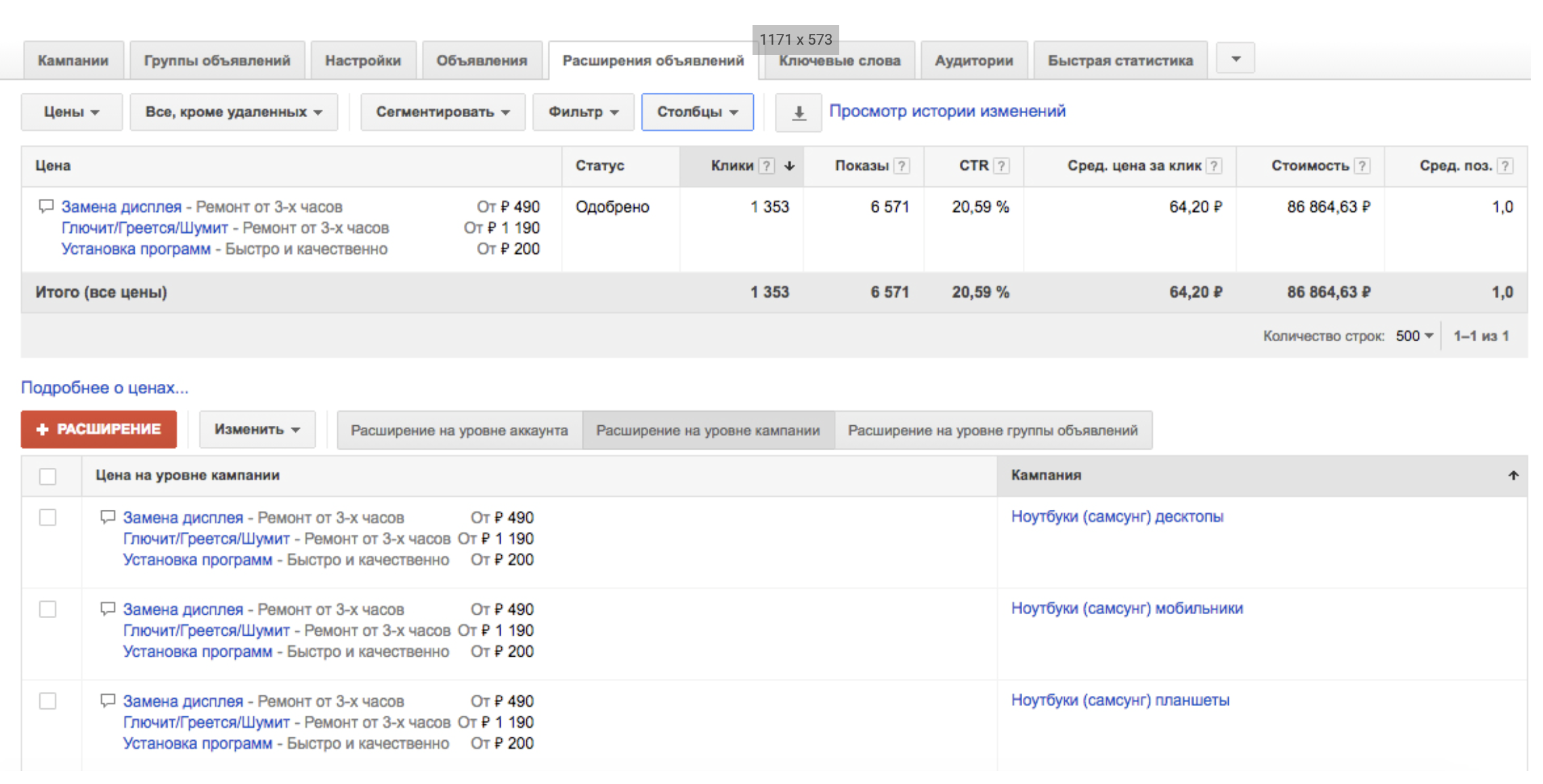Click the download report icon

coord(799,112)
